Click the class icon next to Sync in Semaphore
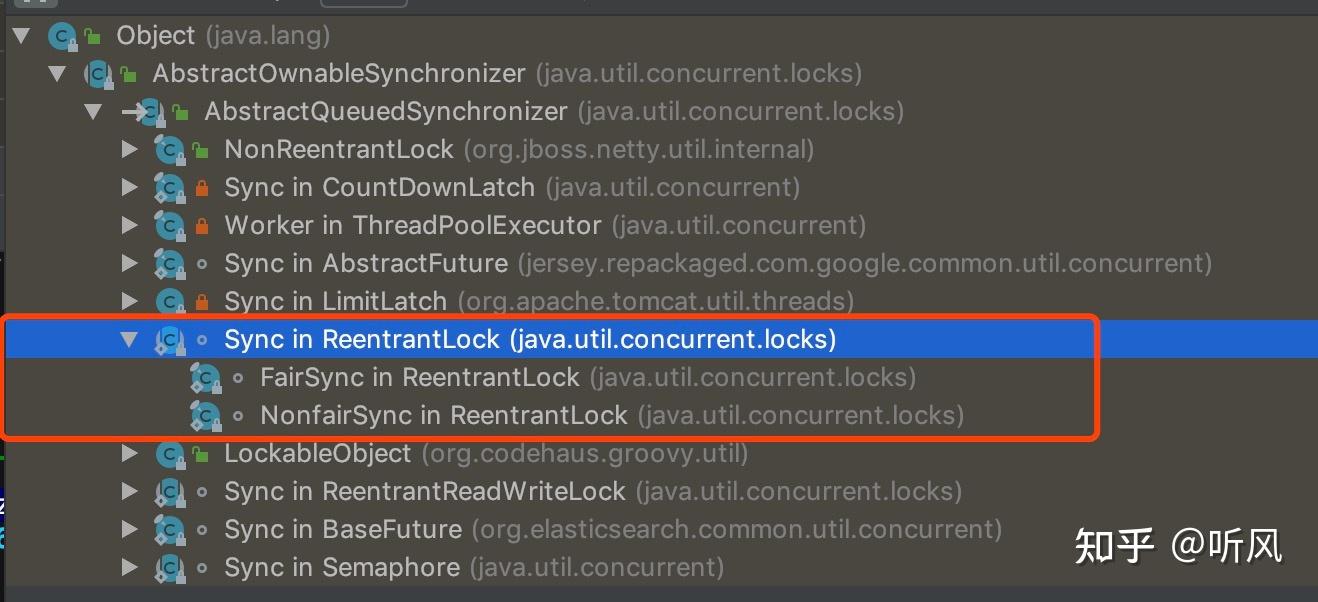 tap(168, 568)
